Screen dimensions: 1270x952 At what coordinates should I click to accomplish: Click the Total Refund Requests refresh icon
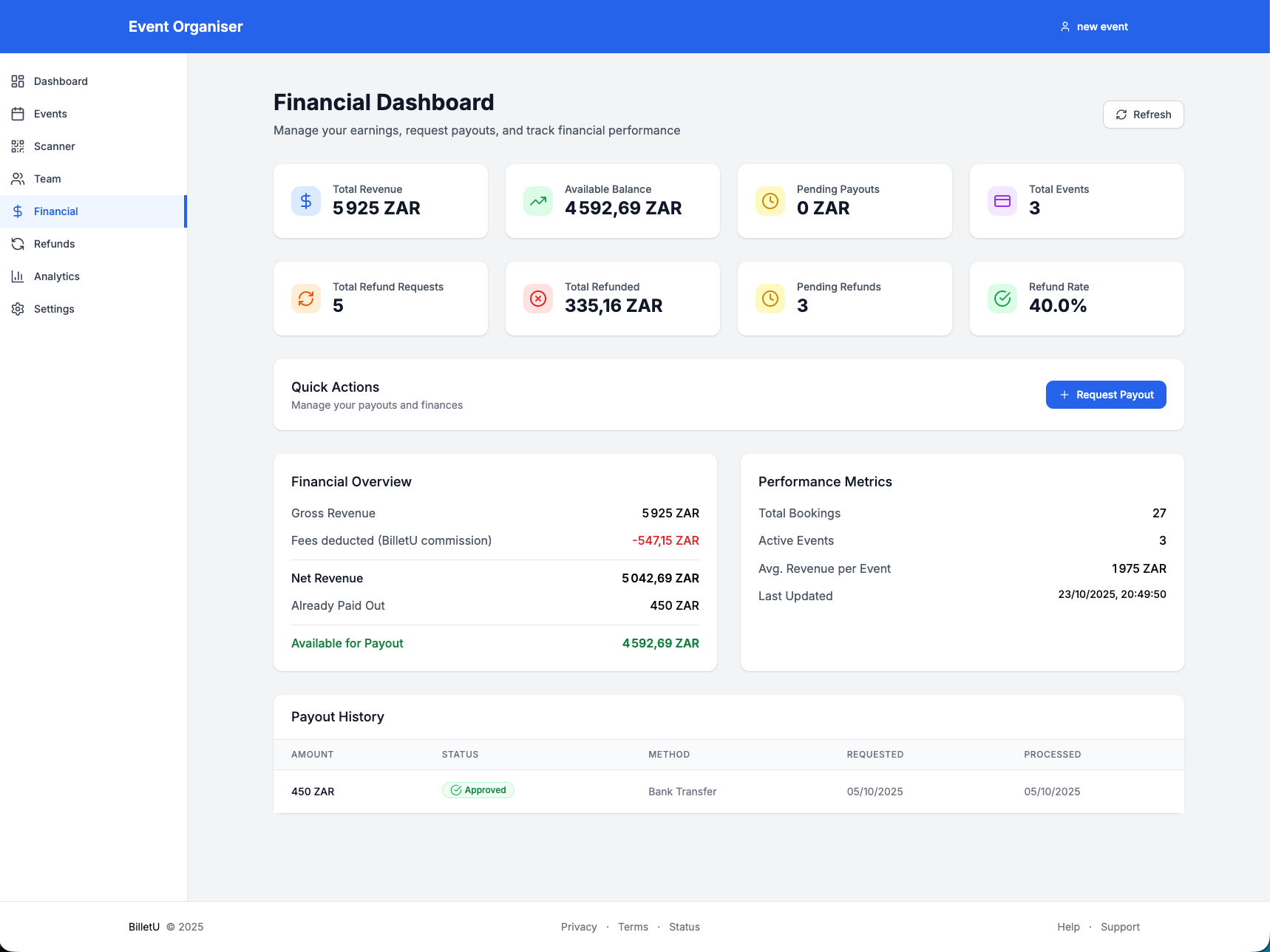[x=306, y=299]
